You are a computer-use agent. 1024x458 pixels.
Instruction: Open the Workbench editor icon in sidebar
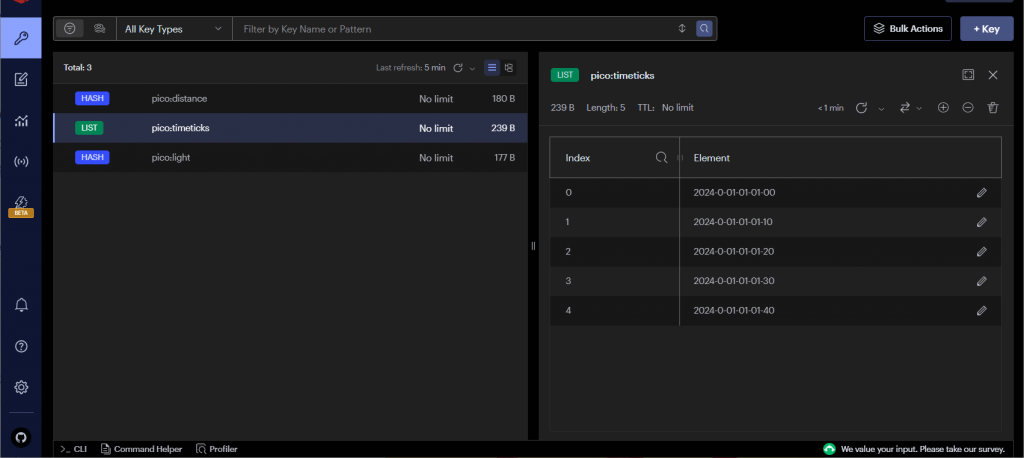[x=21, y=80]
